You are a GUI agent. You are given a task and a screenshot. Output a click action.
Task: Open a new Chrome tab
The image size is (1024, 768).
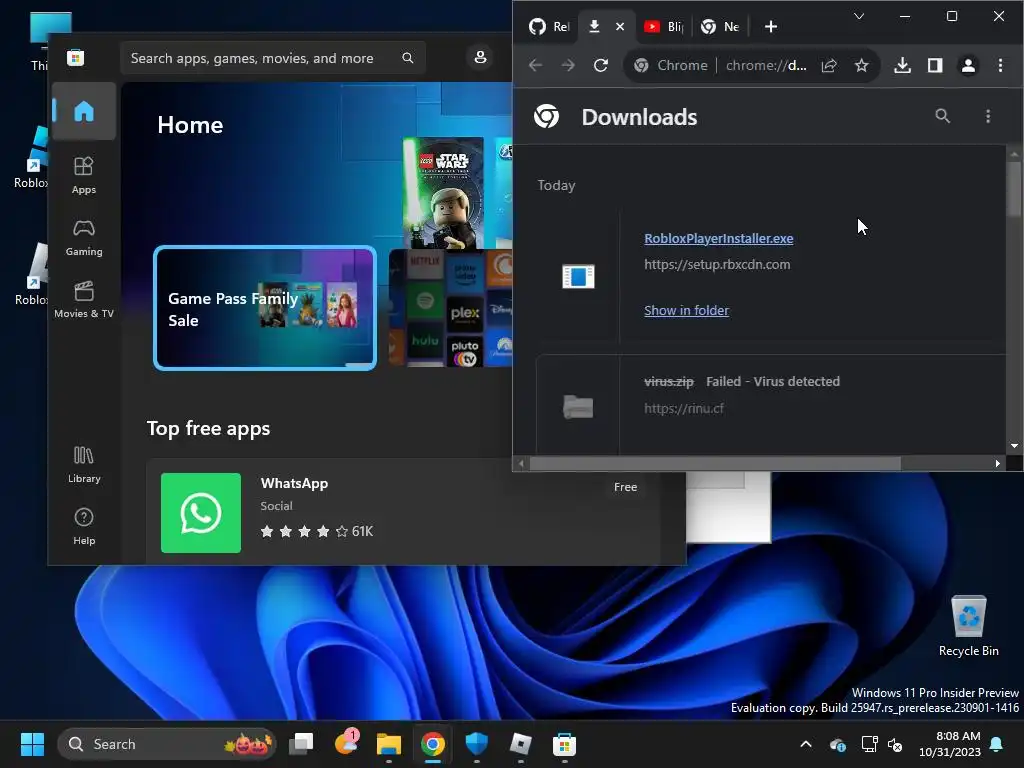(x=771, y=27)
